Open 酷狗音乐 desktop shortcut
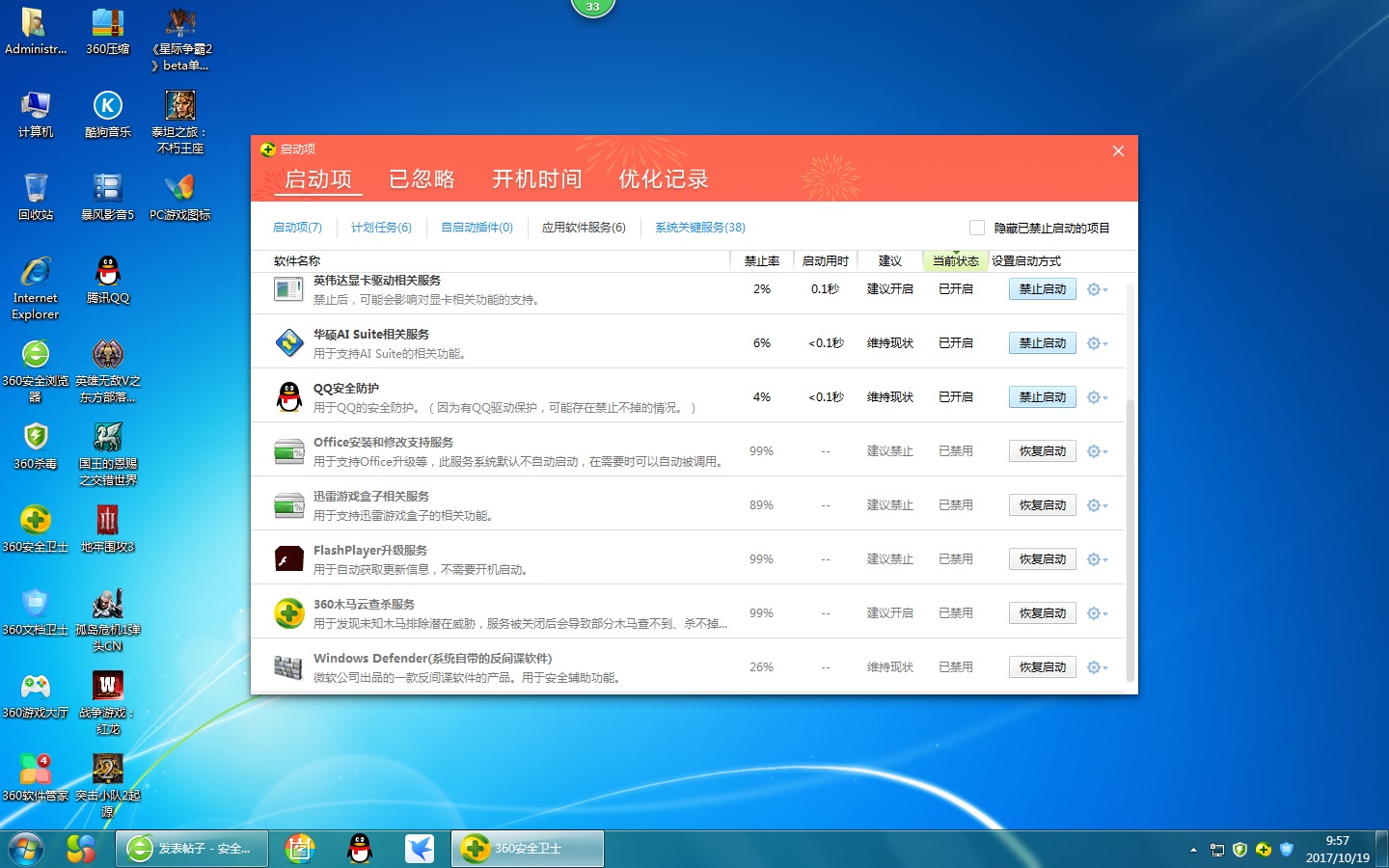The image size is (1389, 868). point(108,115)
